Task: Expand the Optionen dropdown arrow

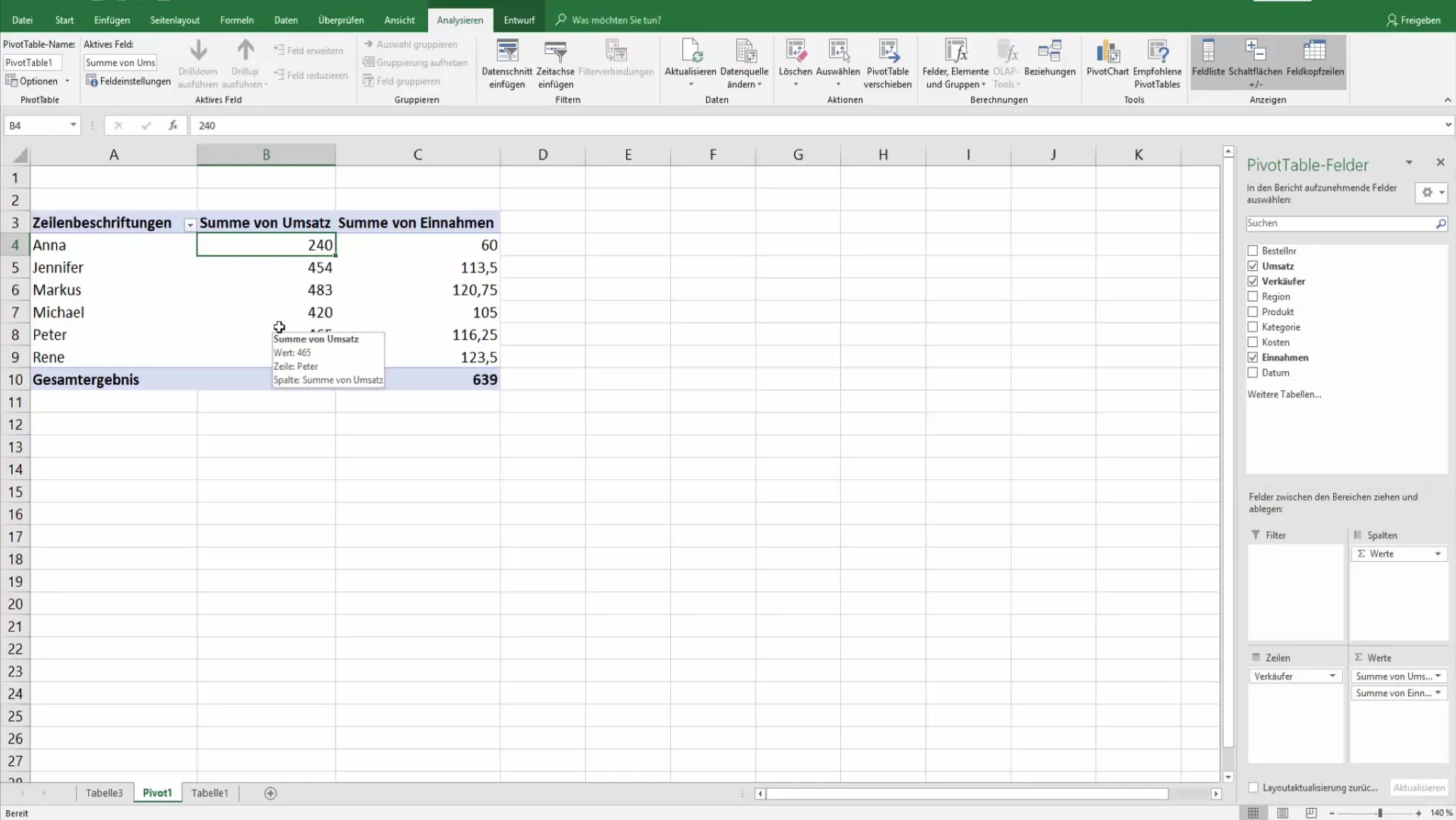Action: tap(67, 81)
